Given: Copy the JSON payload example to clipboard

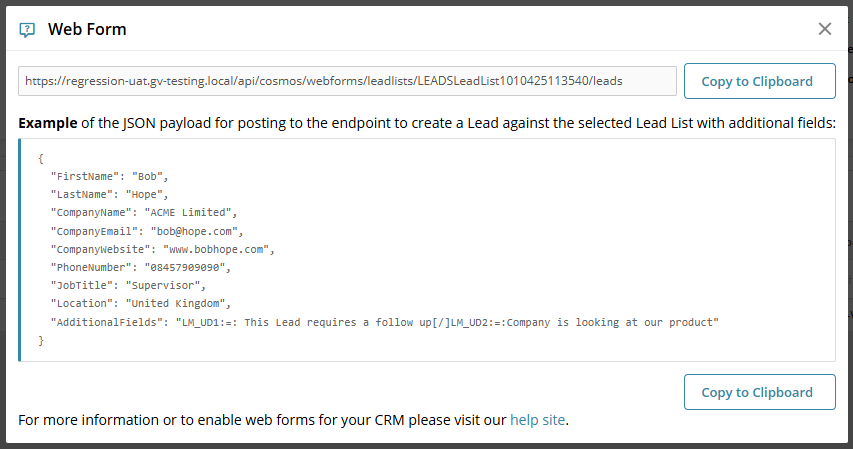Looking at the screenshot, I should click(x=759, y=392).
